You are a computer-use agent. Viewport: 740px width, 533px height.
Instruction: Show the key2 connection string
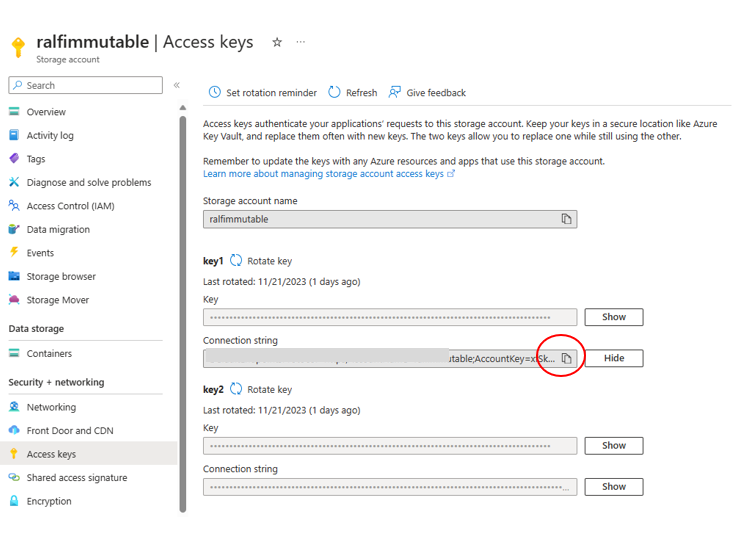(x=613, y=487)
